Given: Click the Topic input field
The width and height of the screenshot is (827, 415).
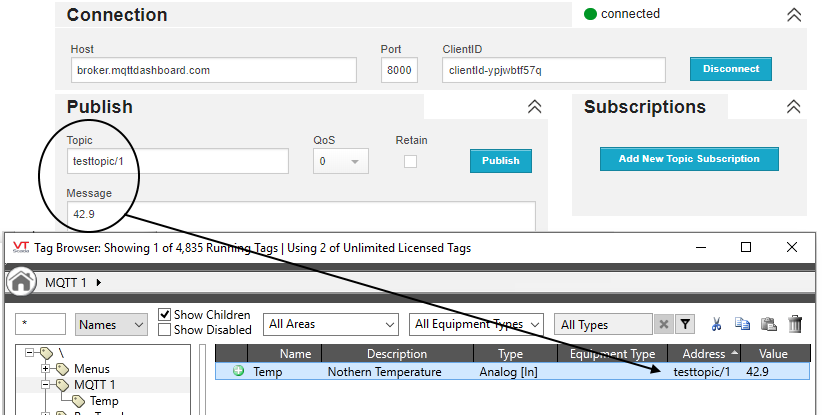Looking at the screenshot, I should click(178, 161).
